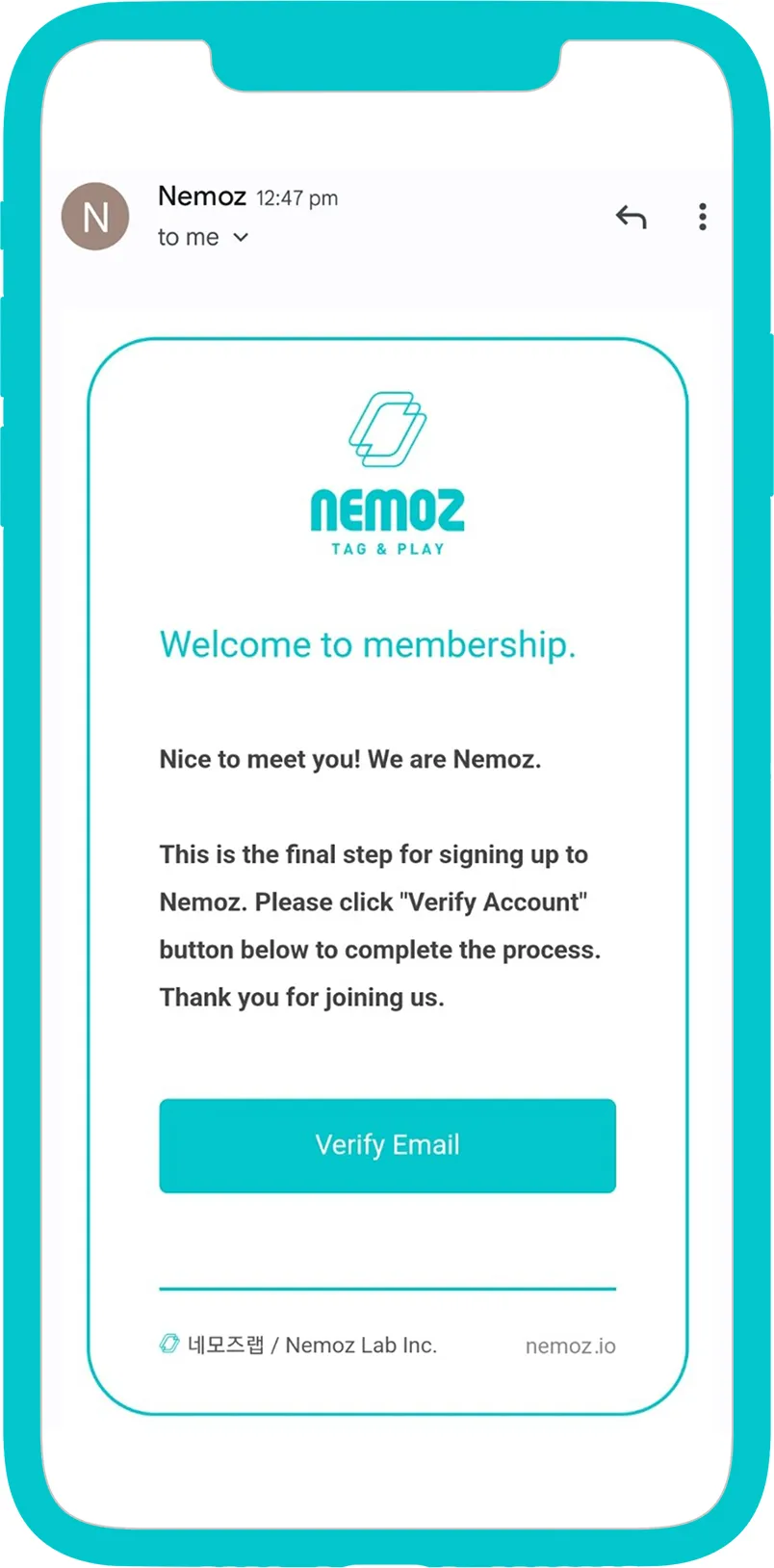Tap the sender avatar with letter N
The width and height of the screenshot is (774, 1568).
coord(95,217)
